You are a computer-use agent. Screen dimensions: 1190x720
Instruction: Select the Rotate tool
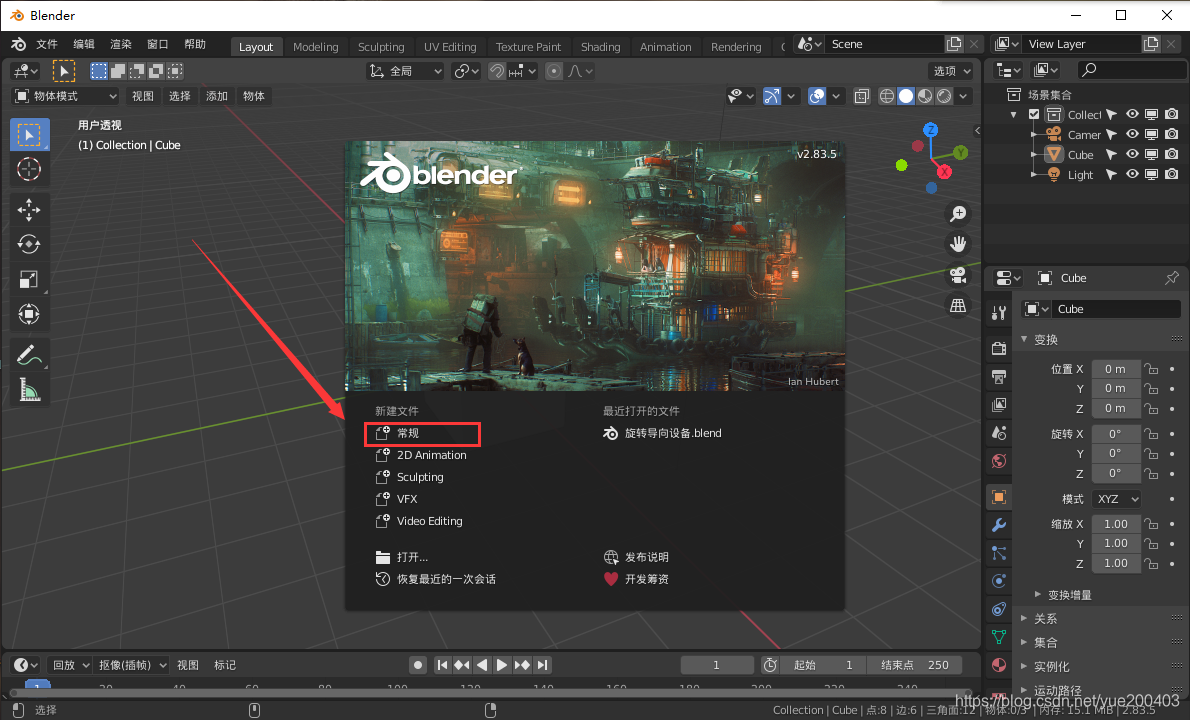(29, 244)
